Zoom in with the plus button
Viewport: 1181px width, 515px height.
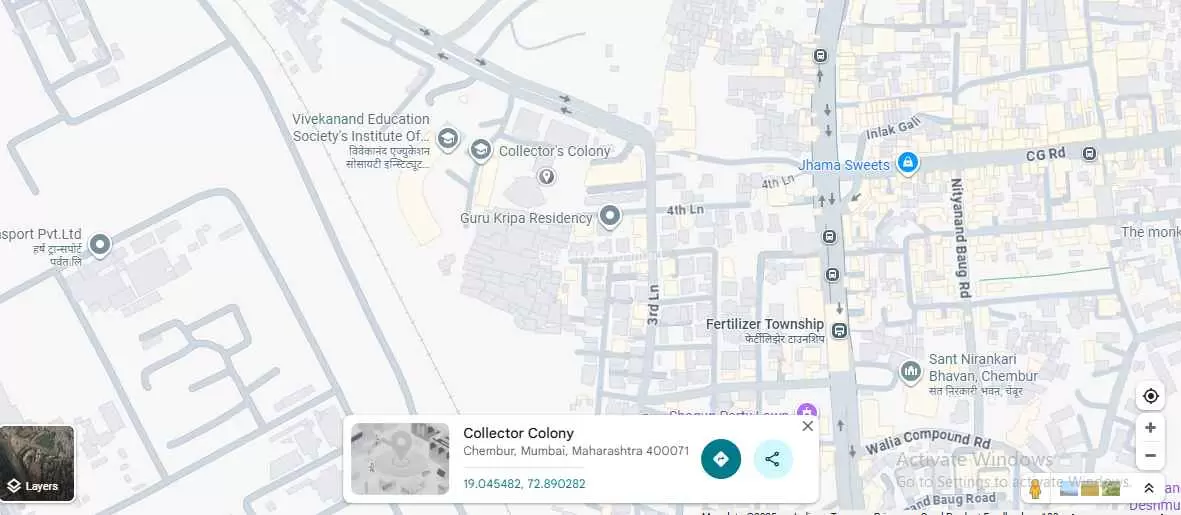pyautogui.click(x=1150, y=428)
